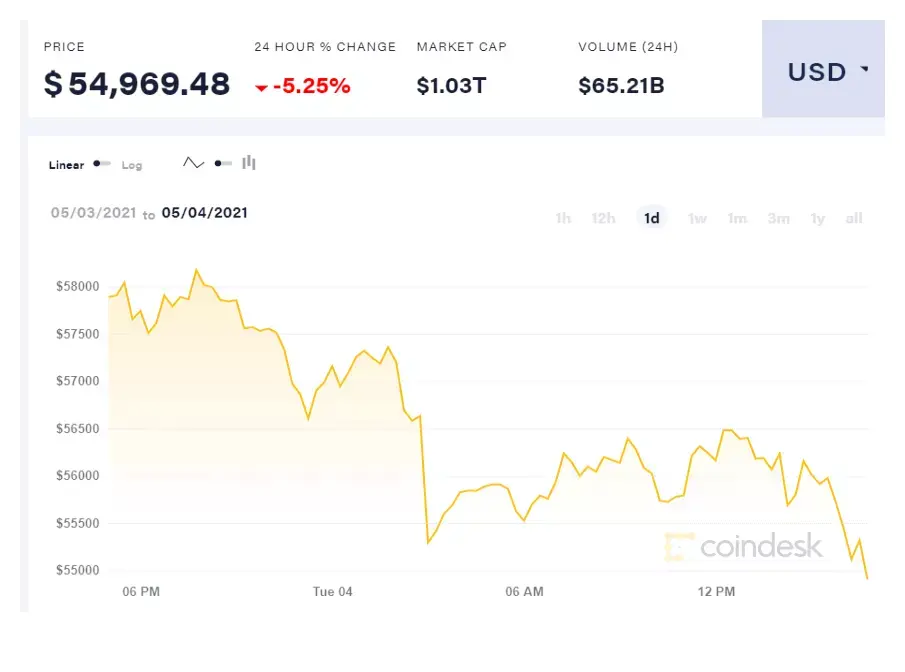Select the 1h time range
The image size is (905, 672).
pyautogui.click(x=563, y=218)
